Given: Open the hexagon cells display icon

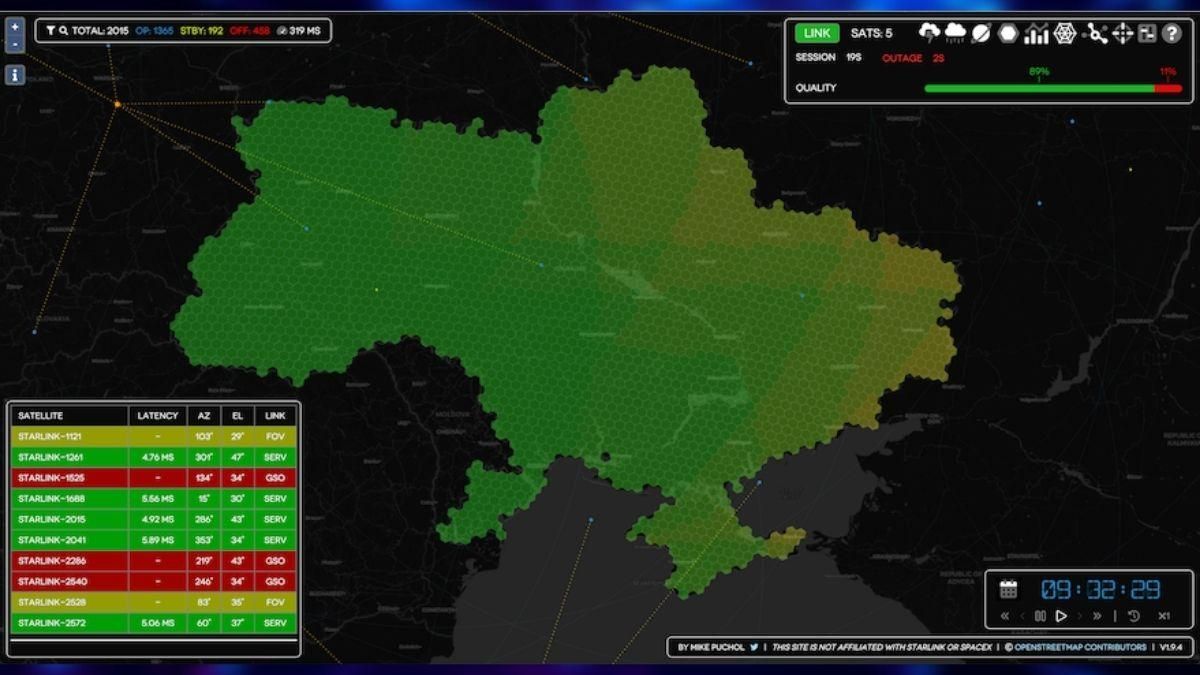Looking at the screenshot, I should (1007, 33).
